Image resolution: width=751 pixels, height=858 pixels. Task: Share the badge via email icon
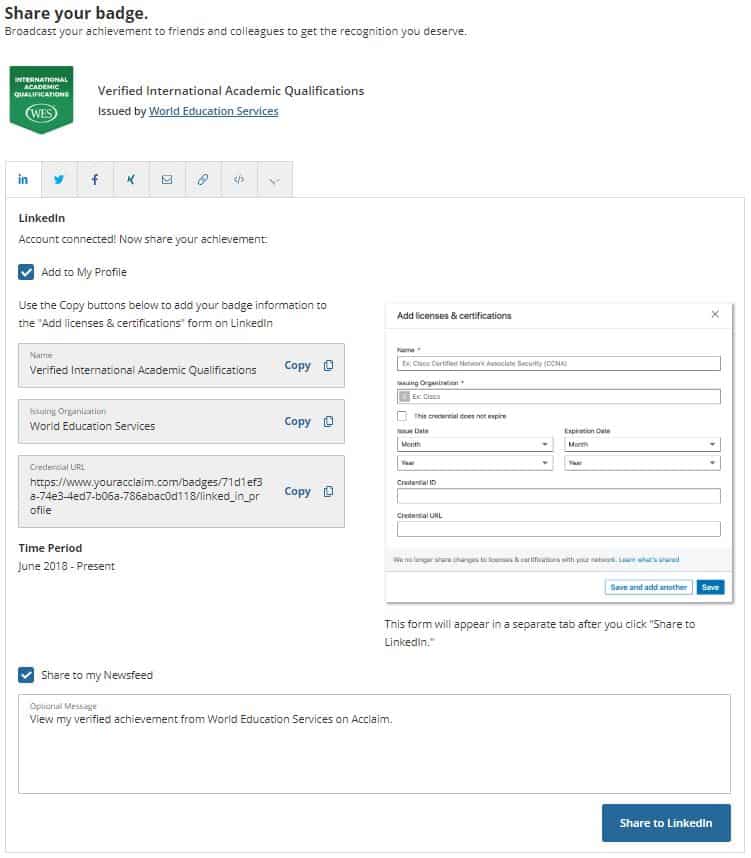(167, 179)
